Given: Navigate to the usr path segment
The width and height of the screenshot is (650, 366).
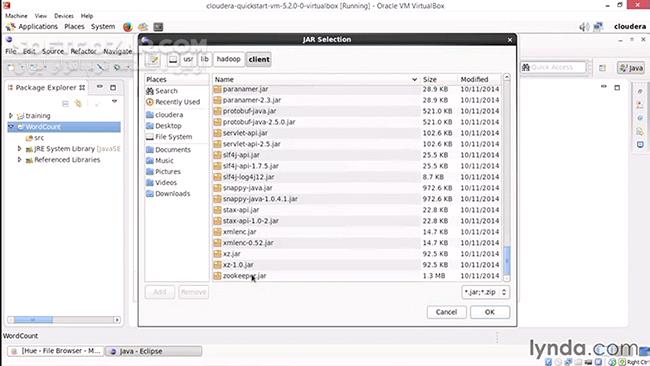Looking at the screenshot, I should 188,59.
